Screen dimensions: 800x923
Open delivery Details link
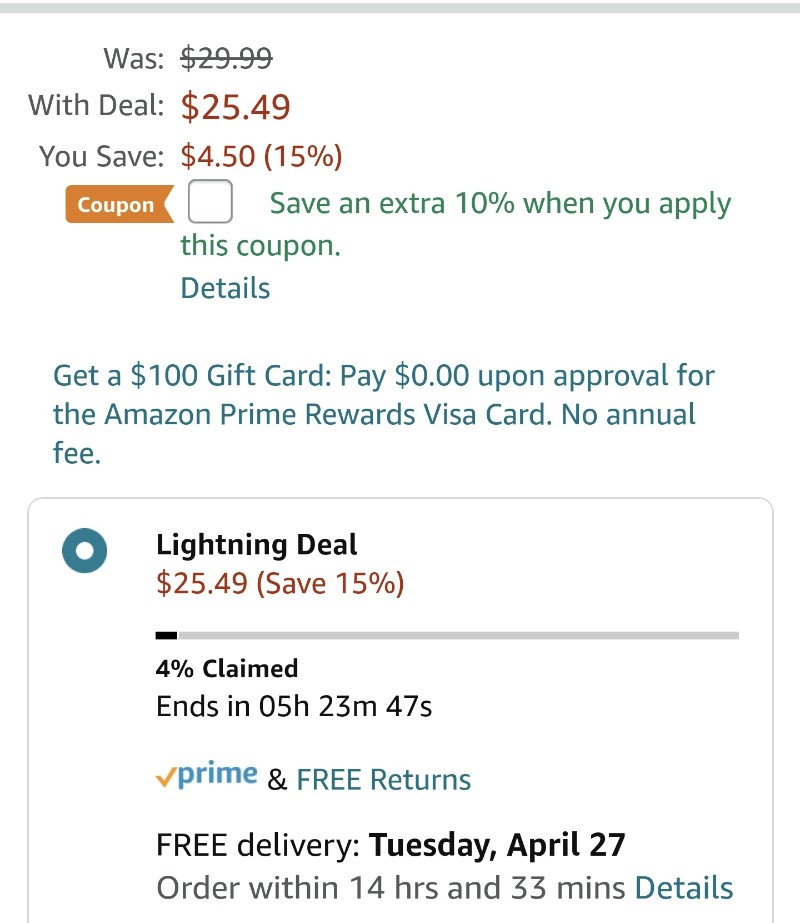(x=684, y=888)
